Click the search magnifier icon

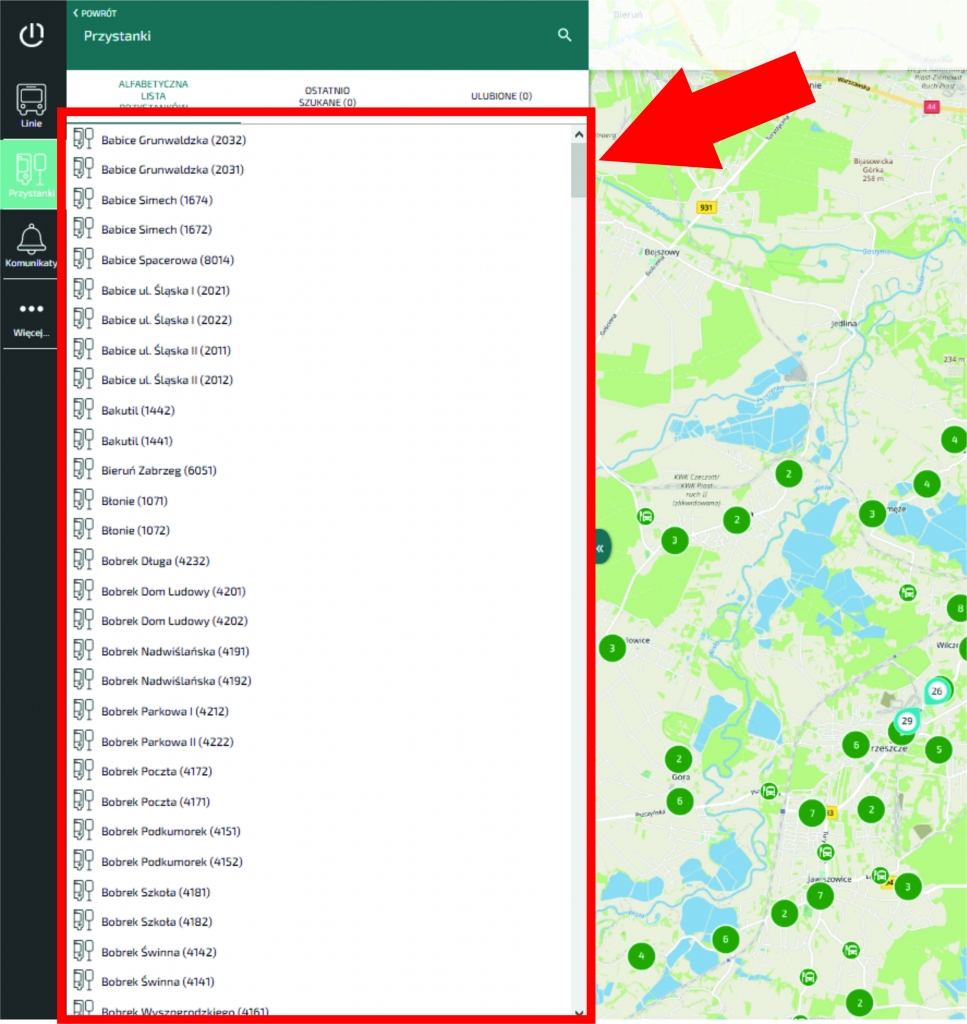565,35
